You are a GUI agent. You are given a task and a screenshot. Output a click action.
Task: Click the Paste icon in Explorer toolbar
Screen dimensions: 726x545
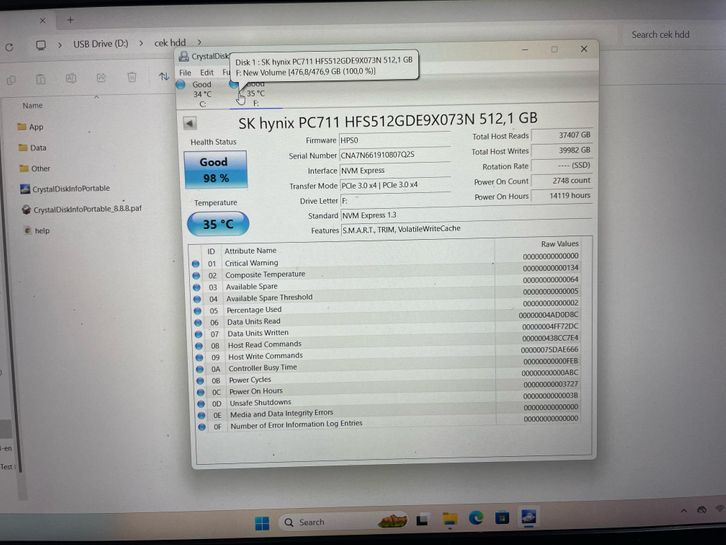41,79
